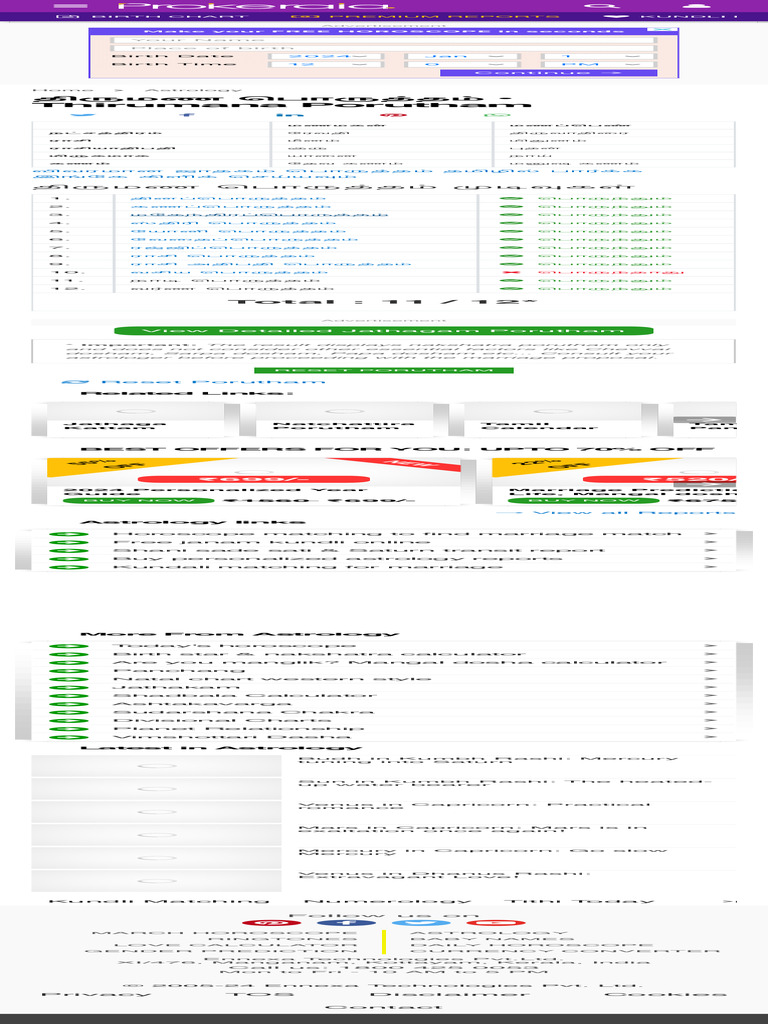This screenshot has height=1024, width=768.
Task: Open the Tamil Calendar related link card
Action: click(x=553, y=419)
